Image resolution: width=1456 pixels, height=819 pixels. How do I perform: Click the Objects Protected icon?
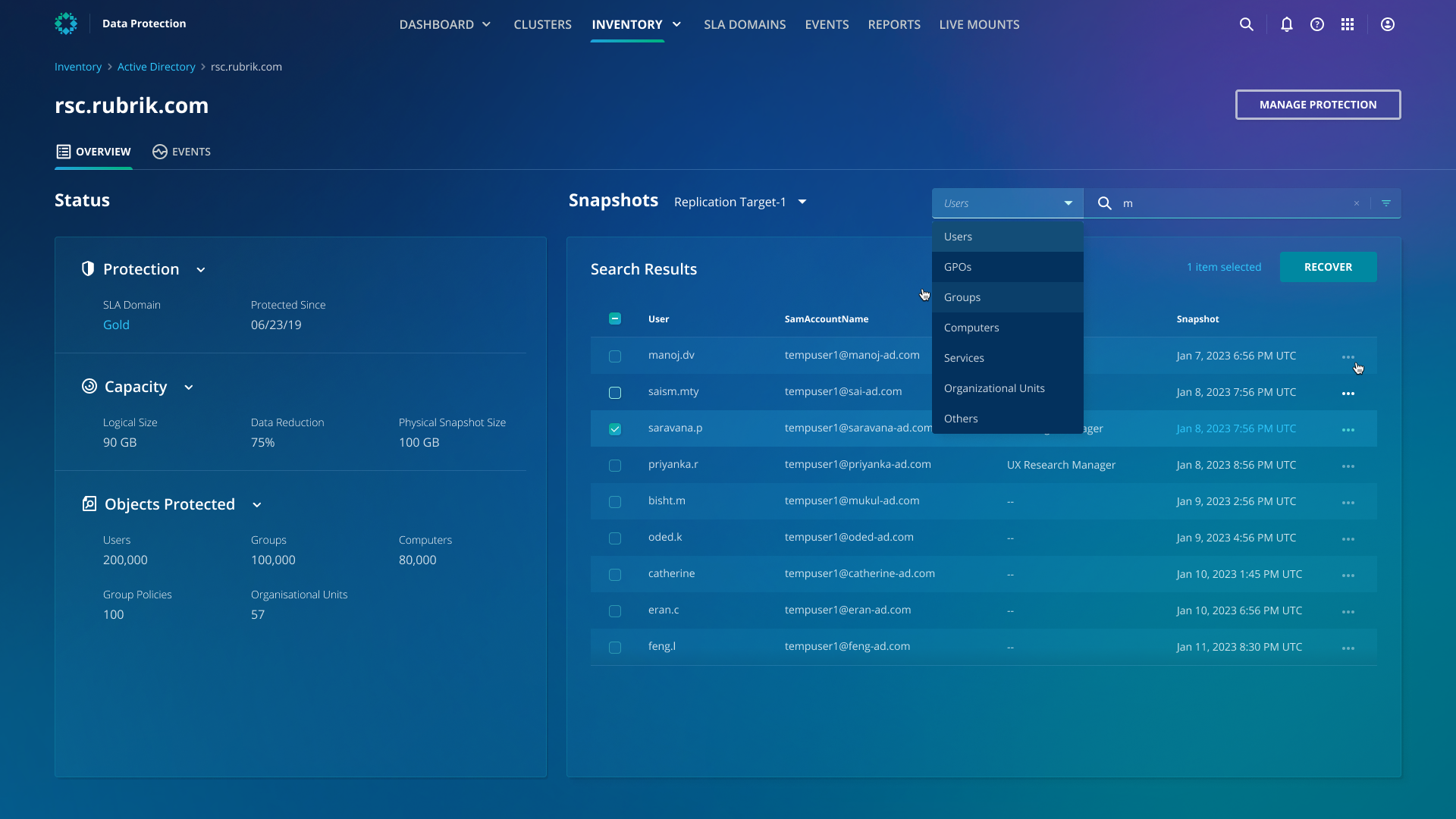point(89,504)
